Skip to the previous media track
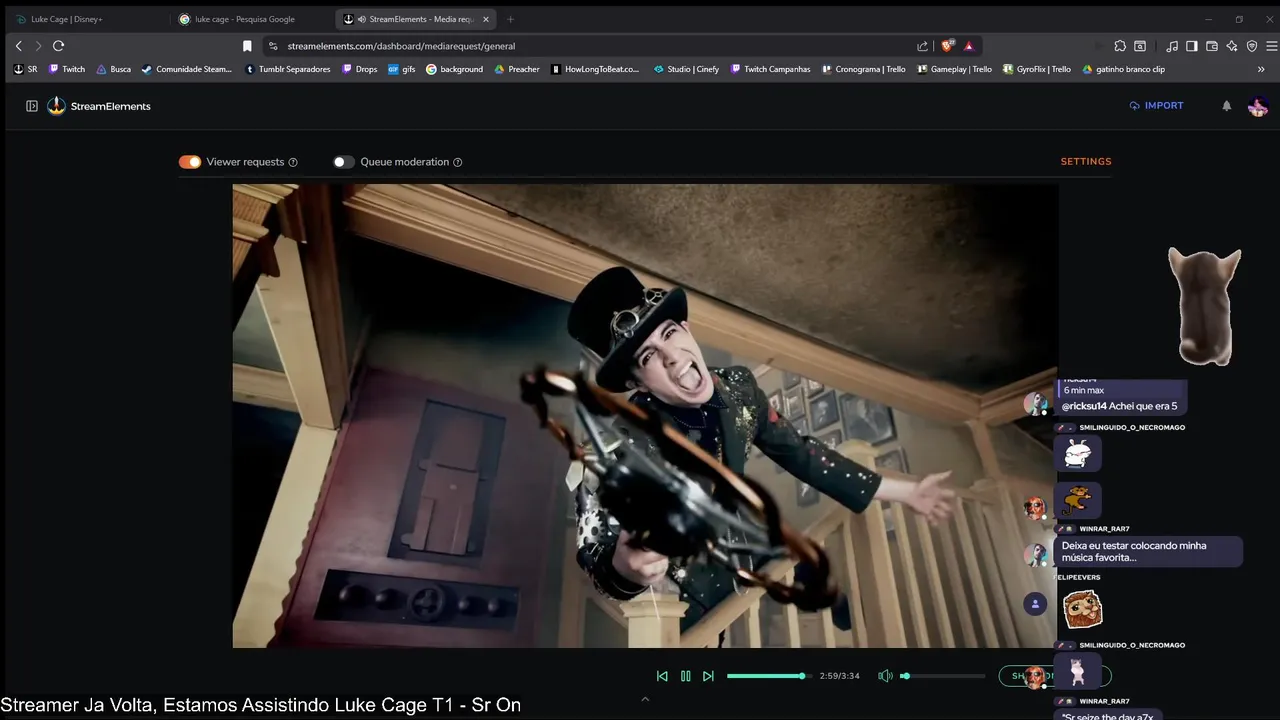This screenshot has width=1280, height=720. 662,676
